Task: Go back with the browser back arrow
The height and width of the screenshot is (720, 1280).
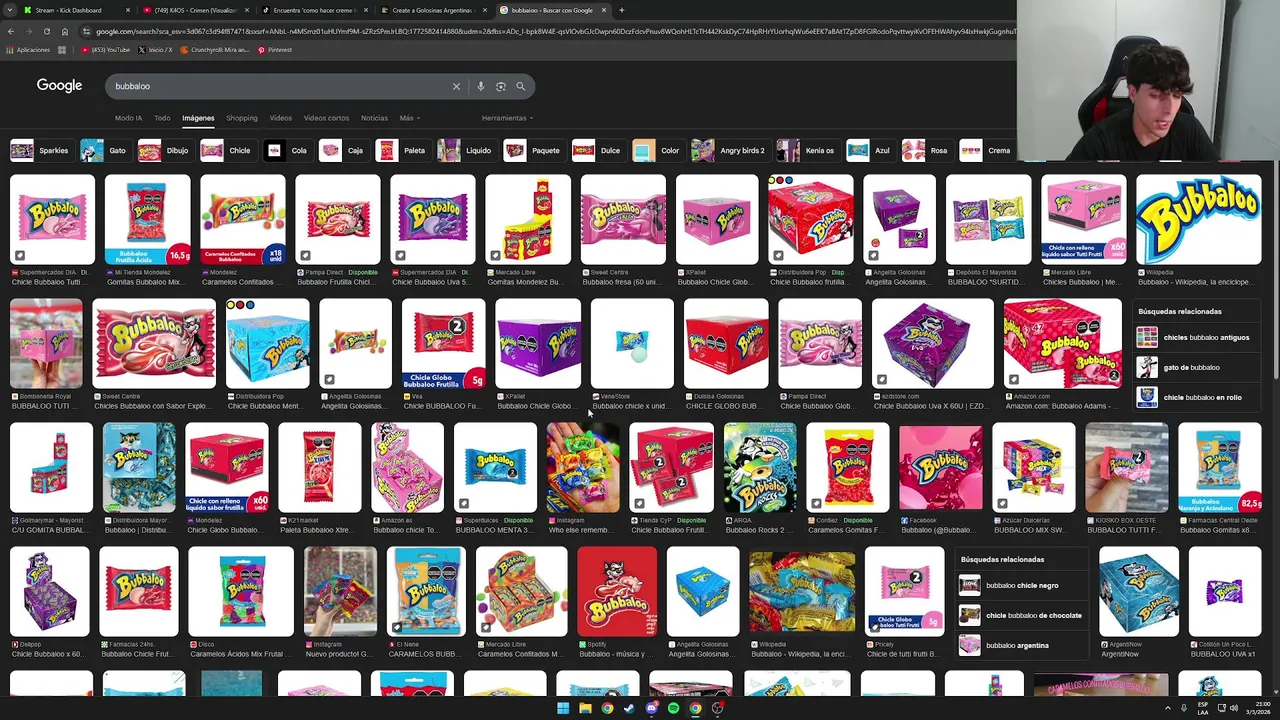Action: (x=10, y=31)
